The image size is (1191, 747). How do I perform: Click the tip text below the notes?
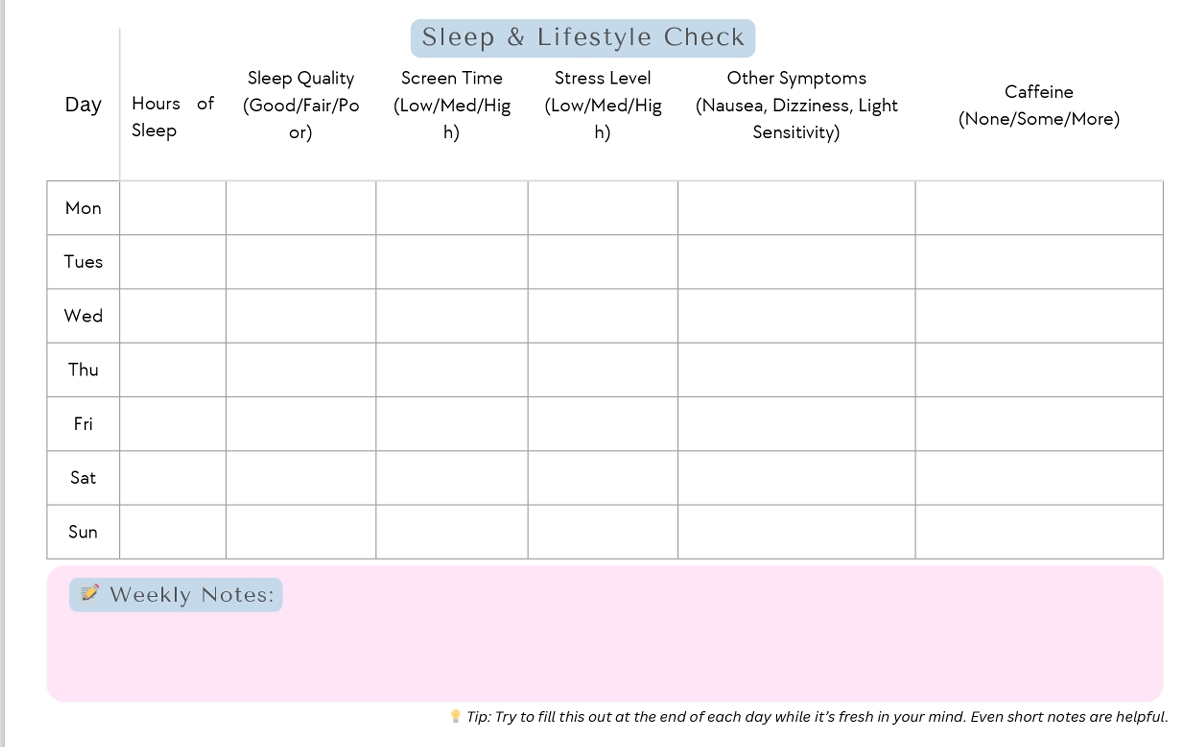817,717
